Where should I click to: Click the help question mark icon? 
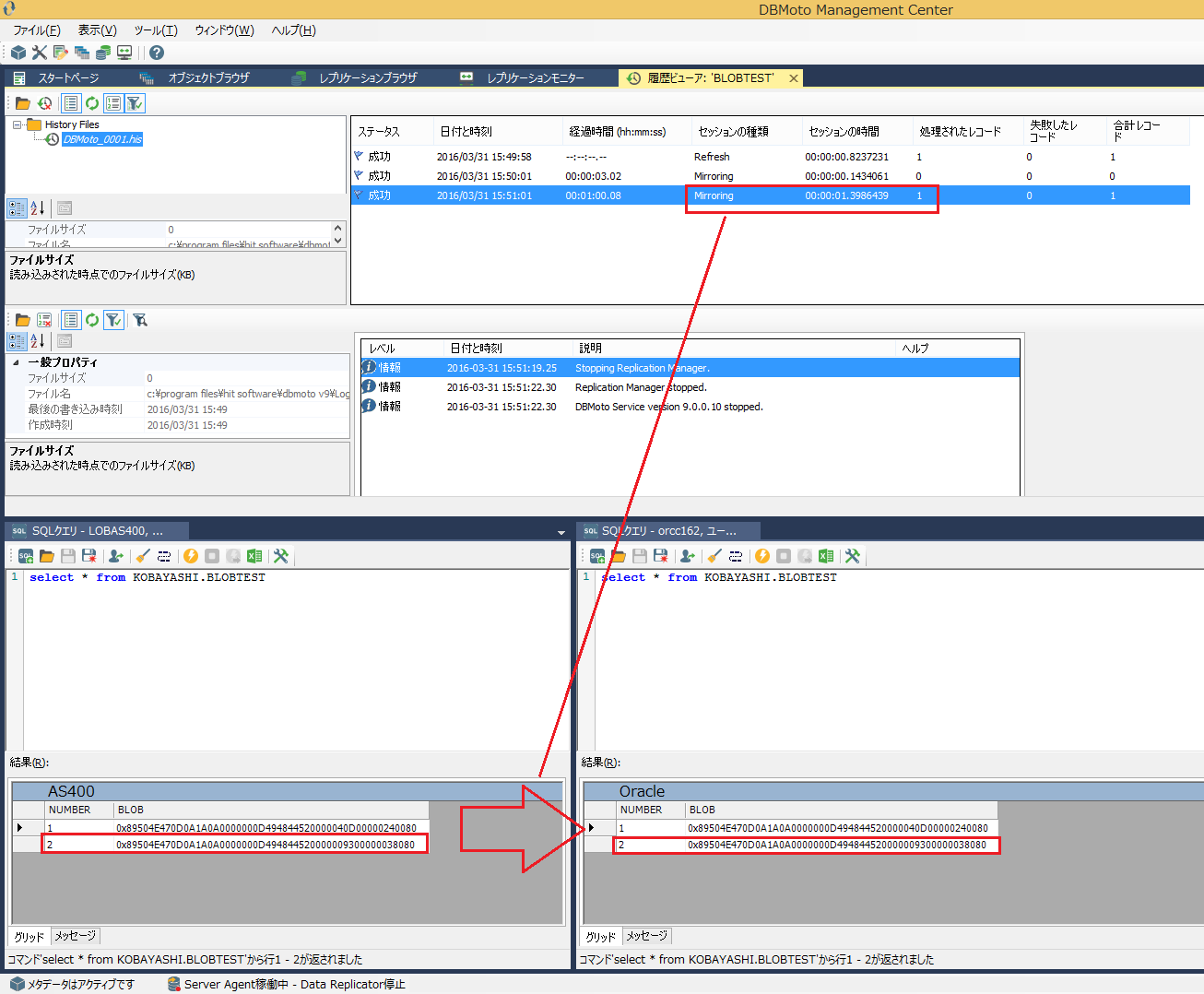coord(157,53)
